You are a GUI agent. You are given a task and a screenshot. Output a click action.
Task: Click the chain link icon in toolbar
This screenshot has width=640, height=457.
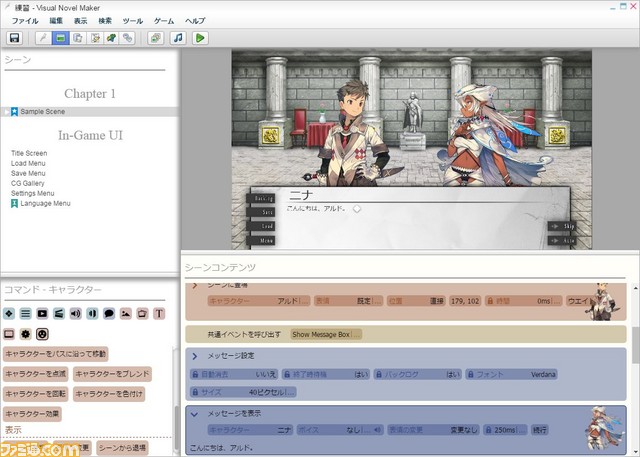click(128, 38)
